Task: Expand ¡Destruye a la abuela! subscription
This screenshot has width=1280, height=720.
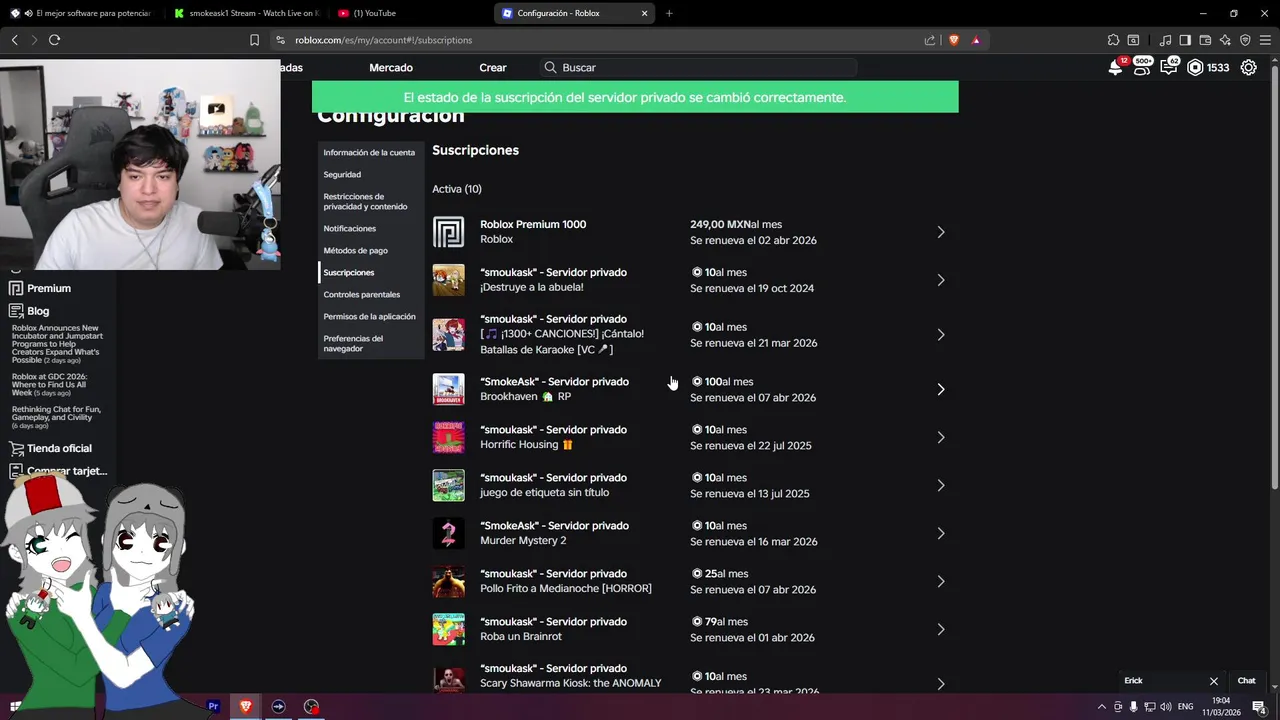Action: coord(941,280)
